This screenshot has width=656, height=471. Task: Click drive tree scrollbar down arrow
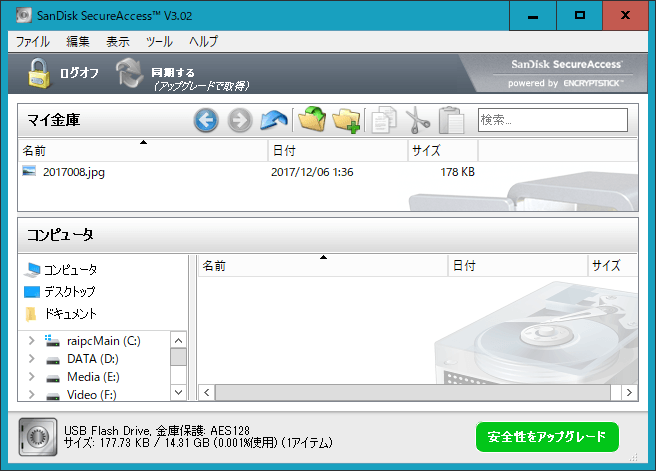[x=179, y=392]
